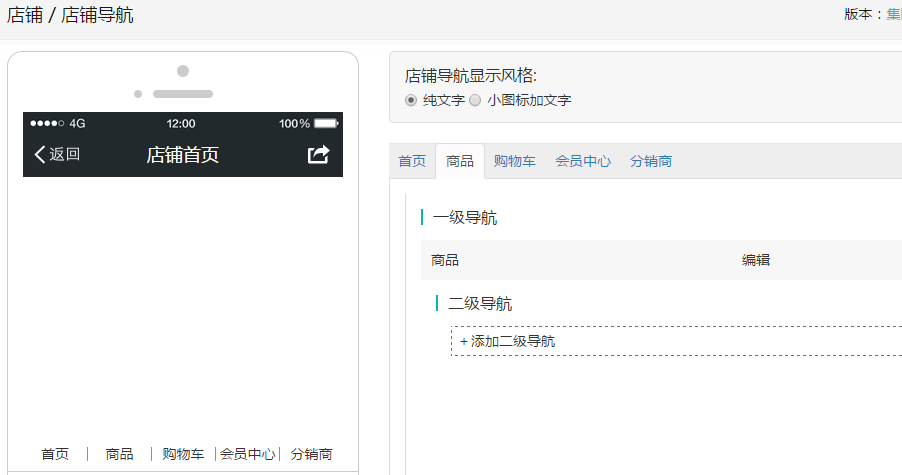The image size is (902, 475).
Task: Click the 编辑 column in navigation row
Action: [x=755, y=260]
